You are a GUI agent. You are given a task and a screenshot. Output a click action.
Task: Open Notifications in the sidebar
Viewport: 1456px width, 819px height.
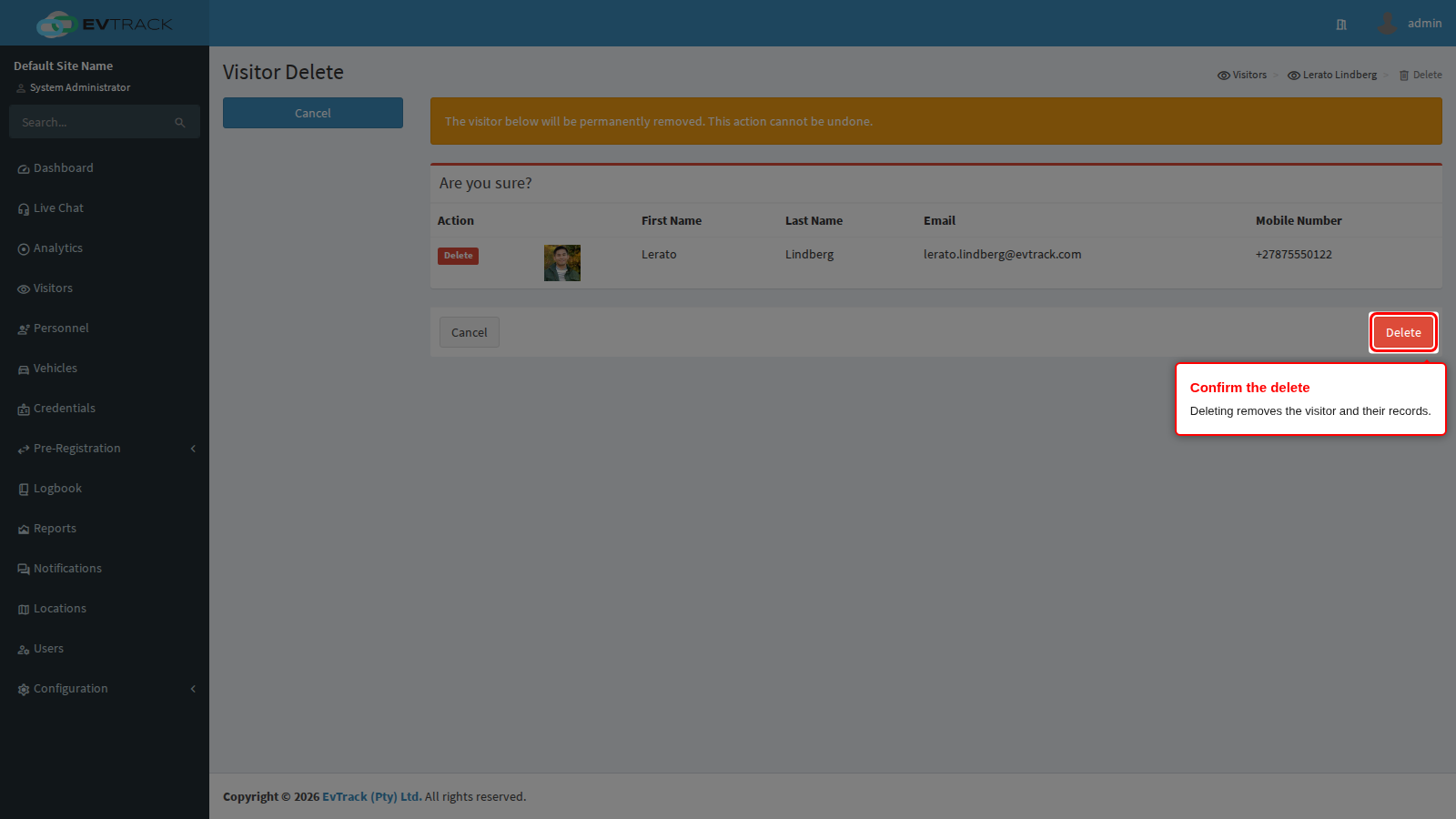pos(105,569)
